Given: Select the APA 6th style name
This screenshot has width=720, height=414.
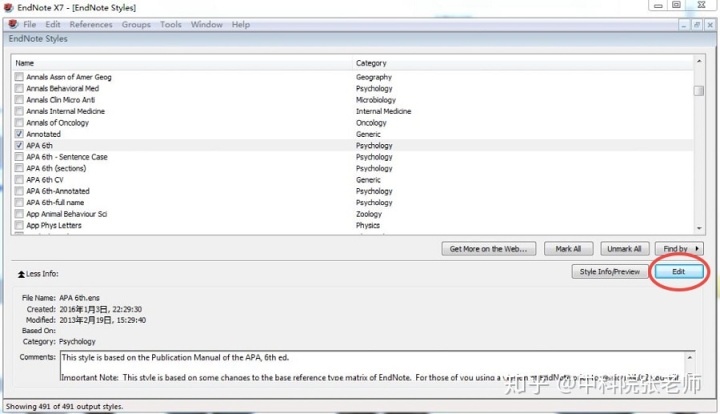Looking at the screenshot, I should 39,145.
